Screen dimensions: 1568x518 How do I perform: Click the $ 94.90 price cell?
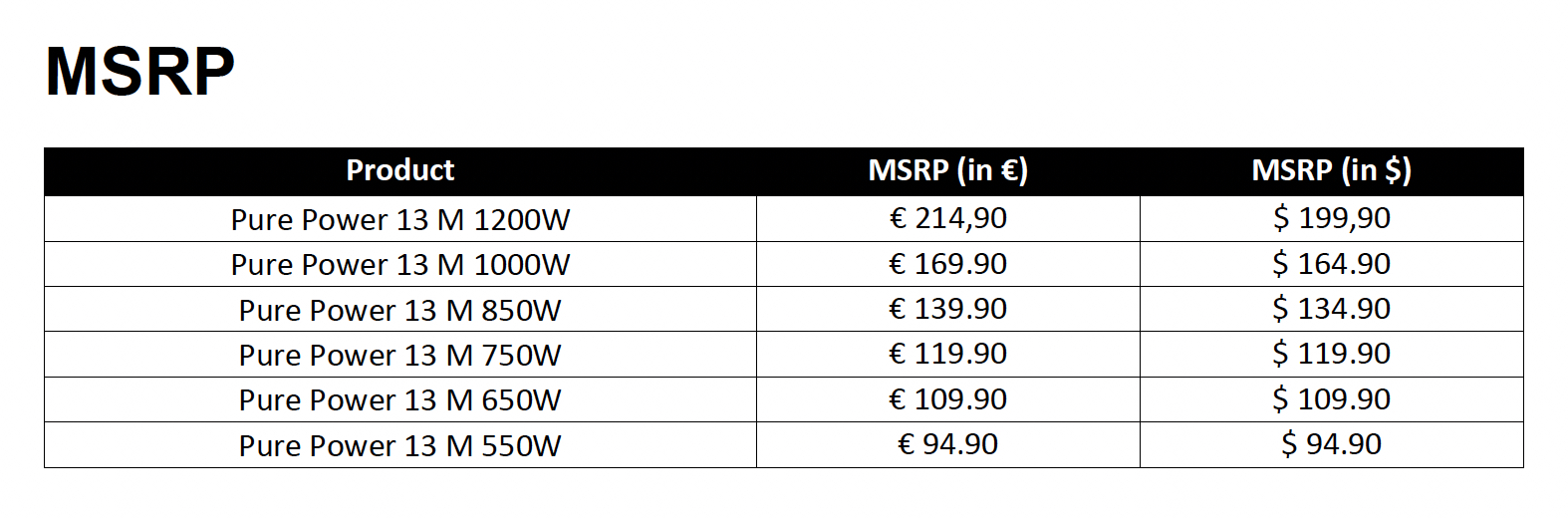coord(1331,444)
